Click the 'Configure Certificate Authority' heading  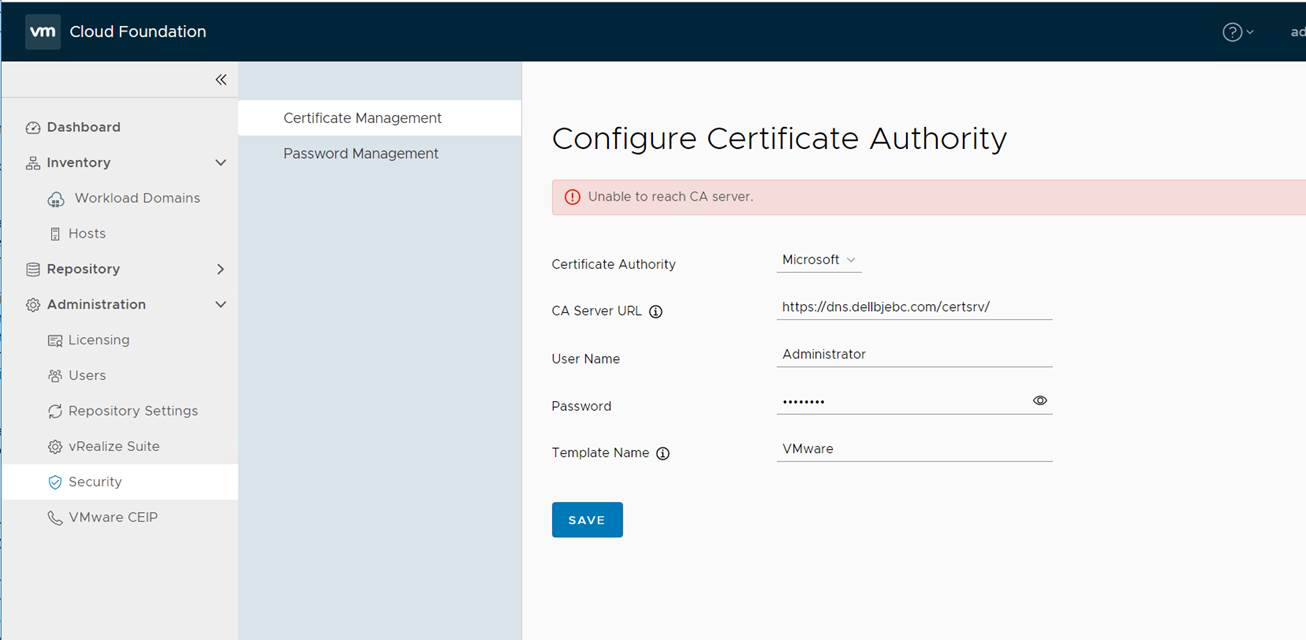[x=779, y=138]
